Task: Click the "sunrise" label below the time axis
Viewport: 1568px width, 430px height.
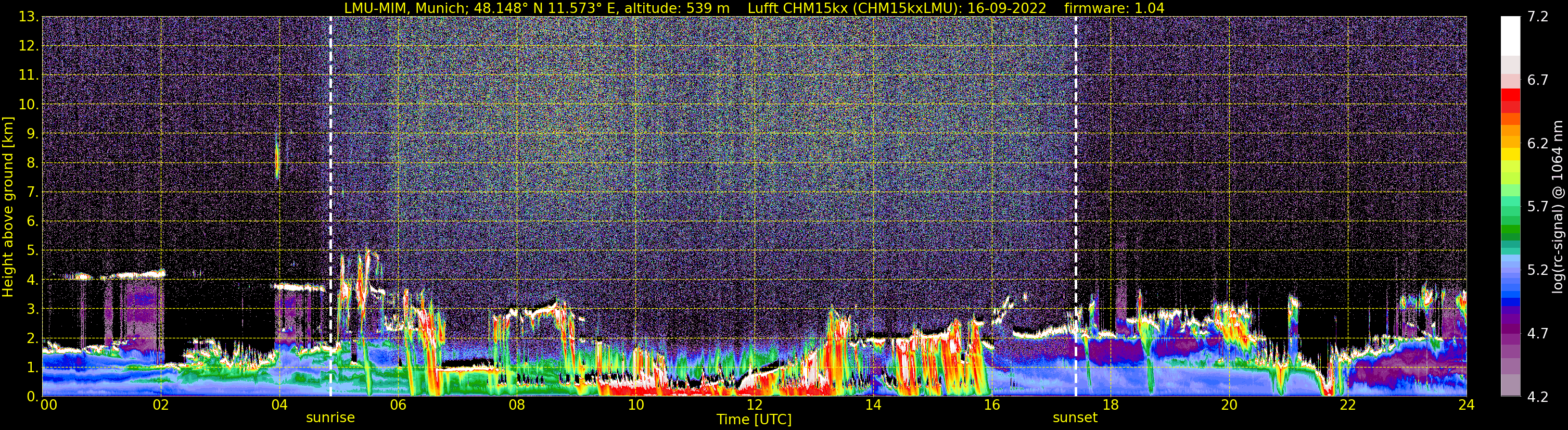Action: click(x=330, y=418)
